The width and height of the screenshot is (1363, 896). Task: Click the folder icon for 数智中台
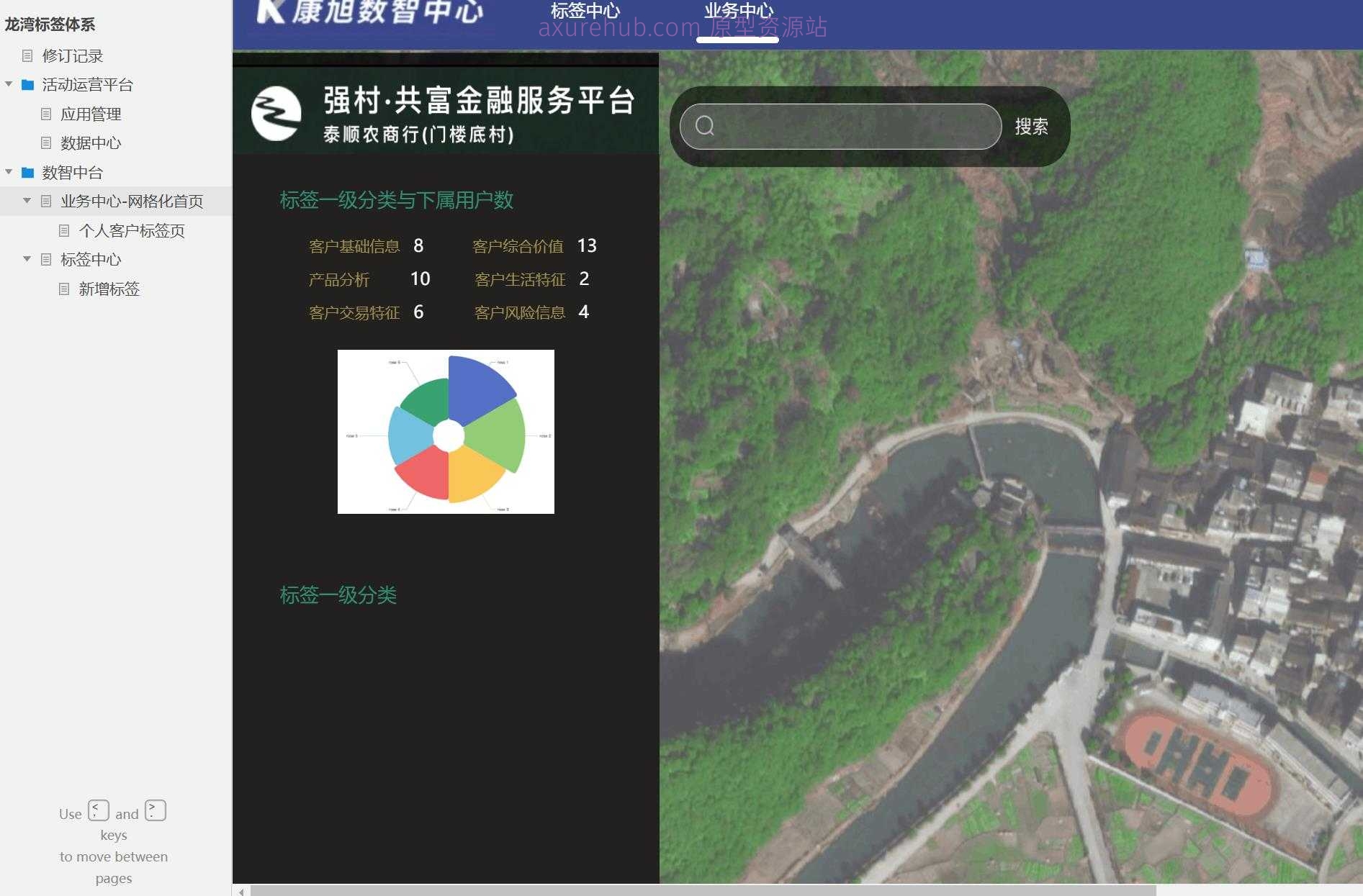(26, 173)
